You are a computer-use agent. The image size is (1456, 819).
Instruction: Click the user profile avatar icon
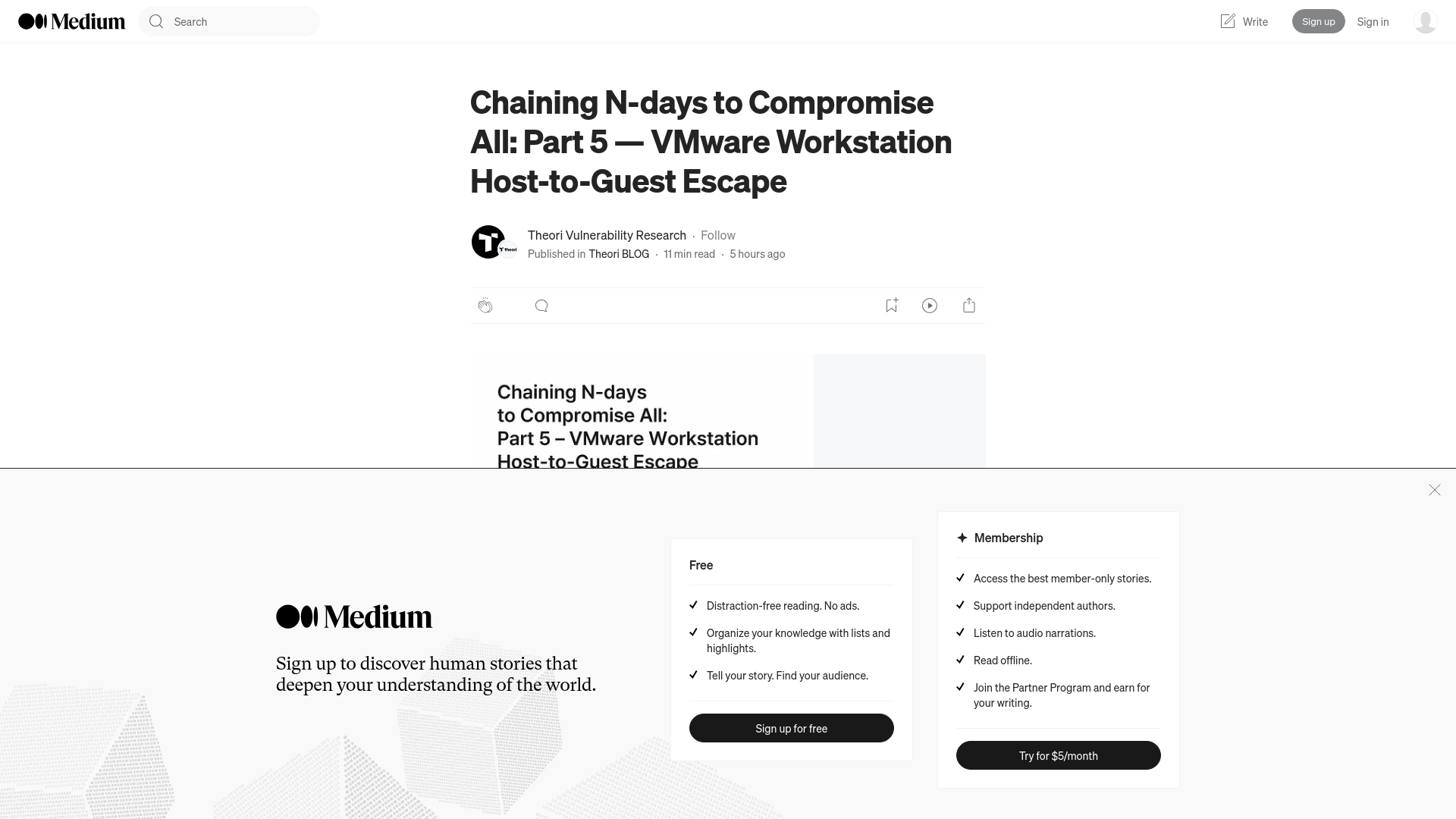[x=1424, y=21]
